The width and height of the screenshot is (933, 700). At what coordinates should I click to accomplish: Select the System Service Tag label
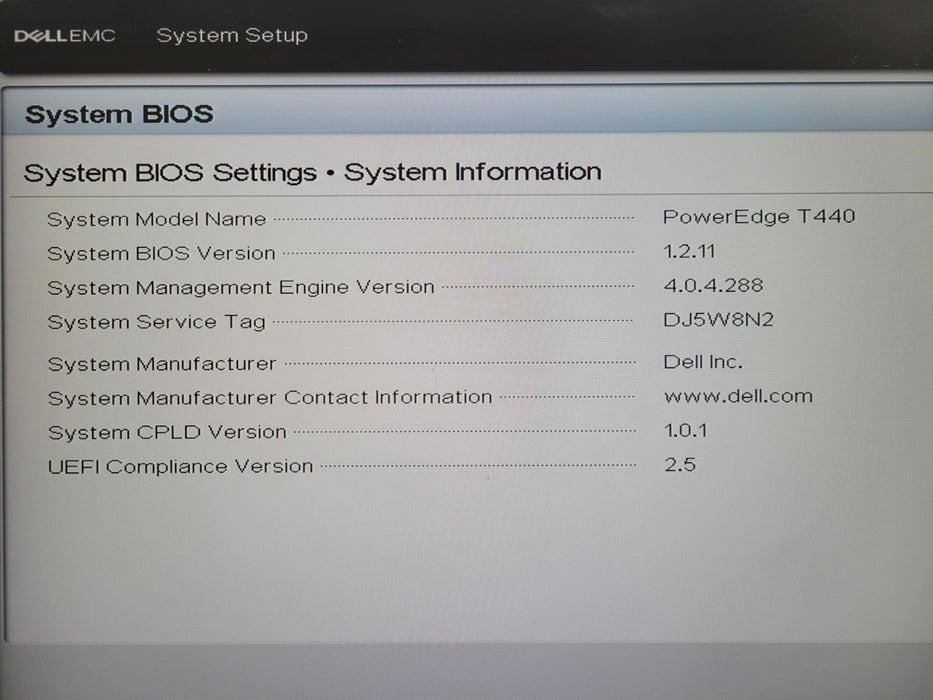156,322
